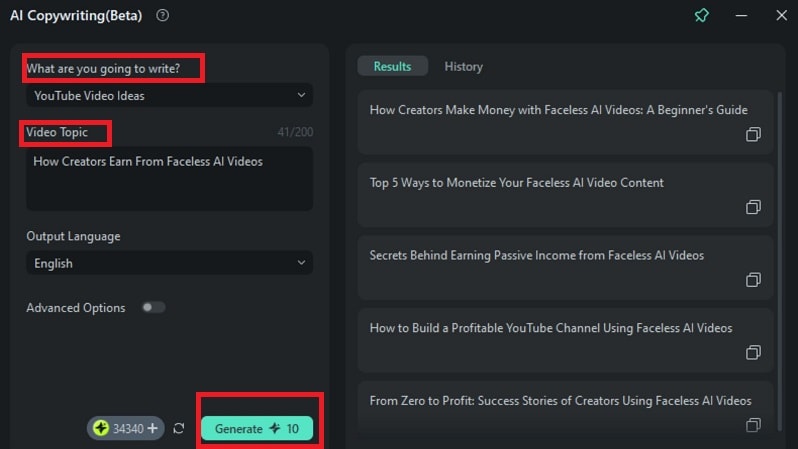Copy the Passive Income result
798x449 pixels.
click(x=753, y=280)
